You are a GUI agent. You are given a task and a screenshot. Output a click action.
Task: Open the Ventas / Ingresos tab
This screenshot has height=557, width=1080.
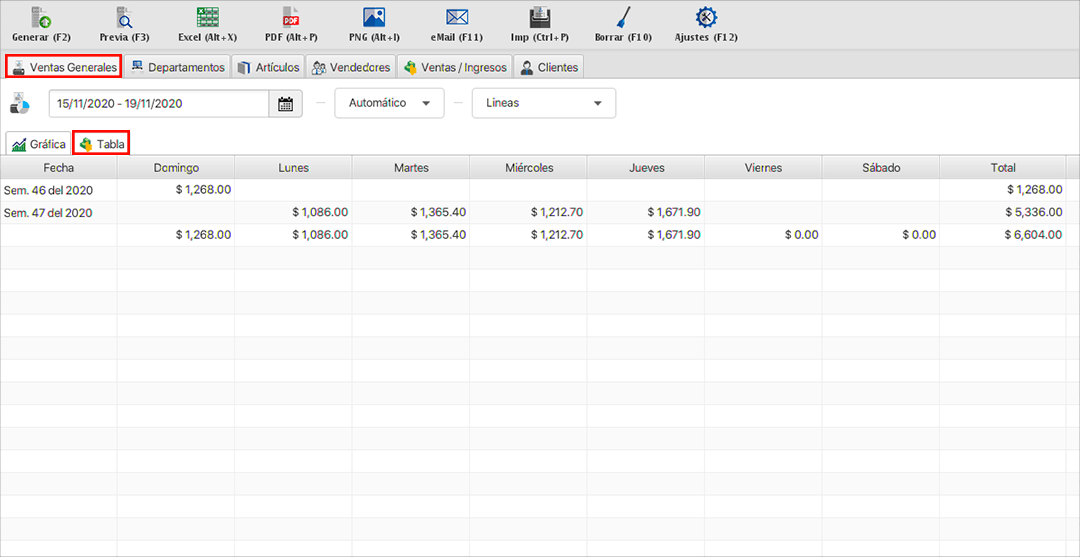(456, 67)
